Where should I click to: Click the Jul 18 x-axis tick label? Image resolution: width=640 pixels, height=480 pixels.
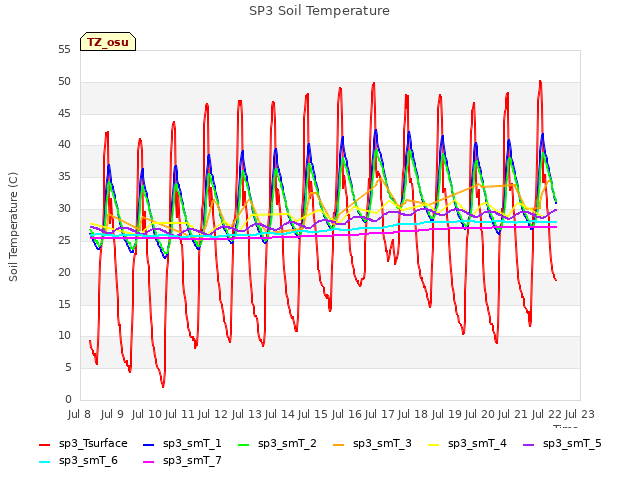click(x=413, y=414)
